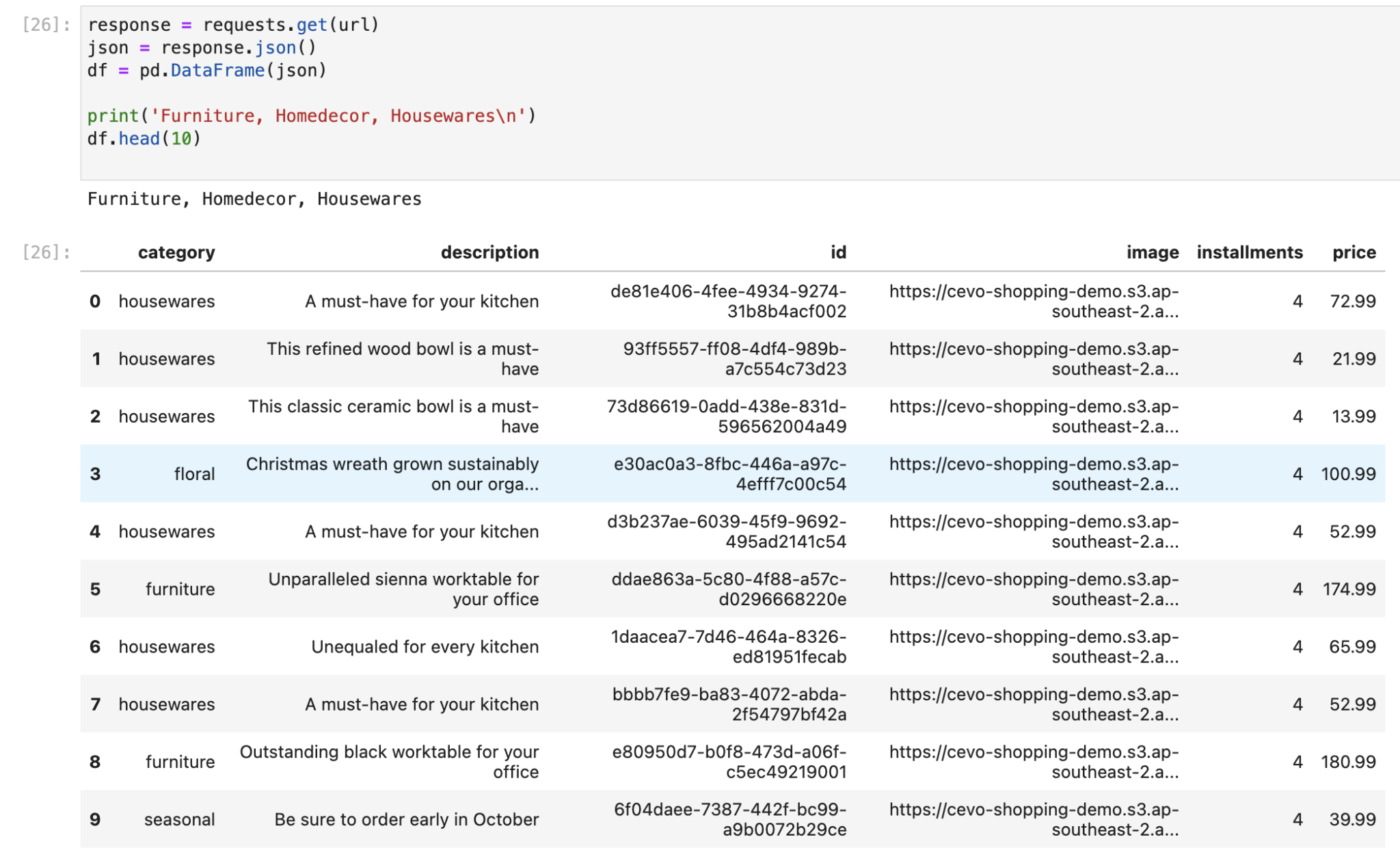Image resolution: width=1400 pixels, height=861 pixels.
Task: Select the furniture row with price 174.99
Action: click(x=180, y=589)
